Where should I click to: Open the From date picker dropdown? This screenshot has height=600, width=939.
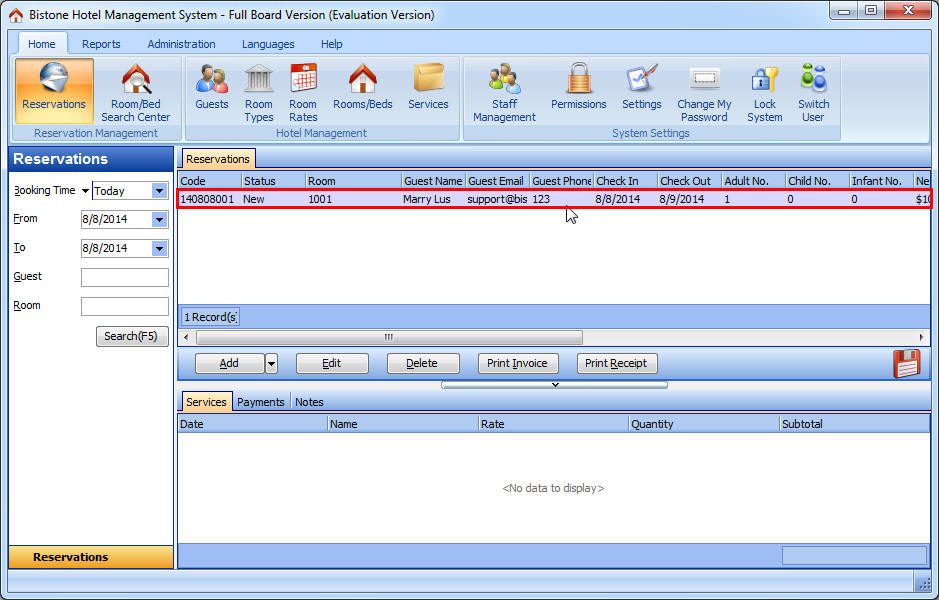159,219
